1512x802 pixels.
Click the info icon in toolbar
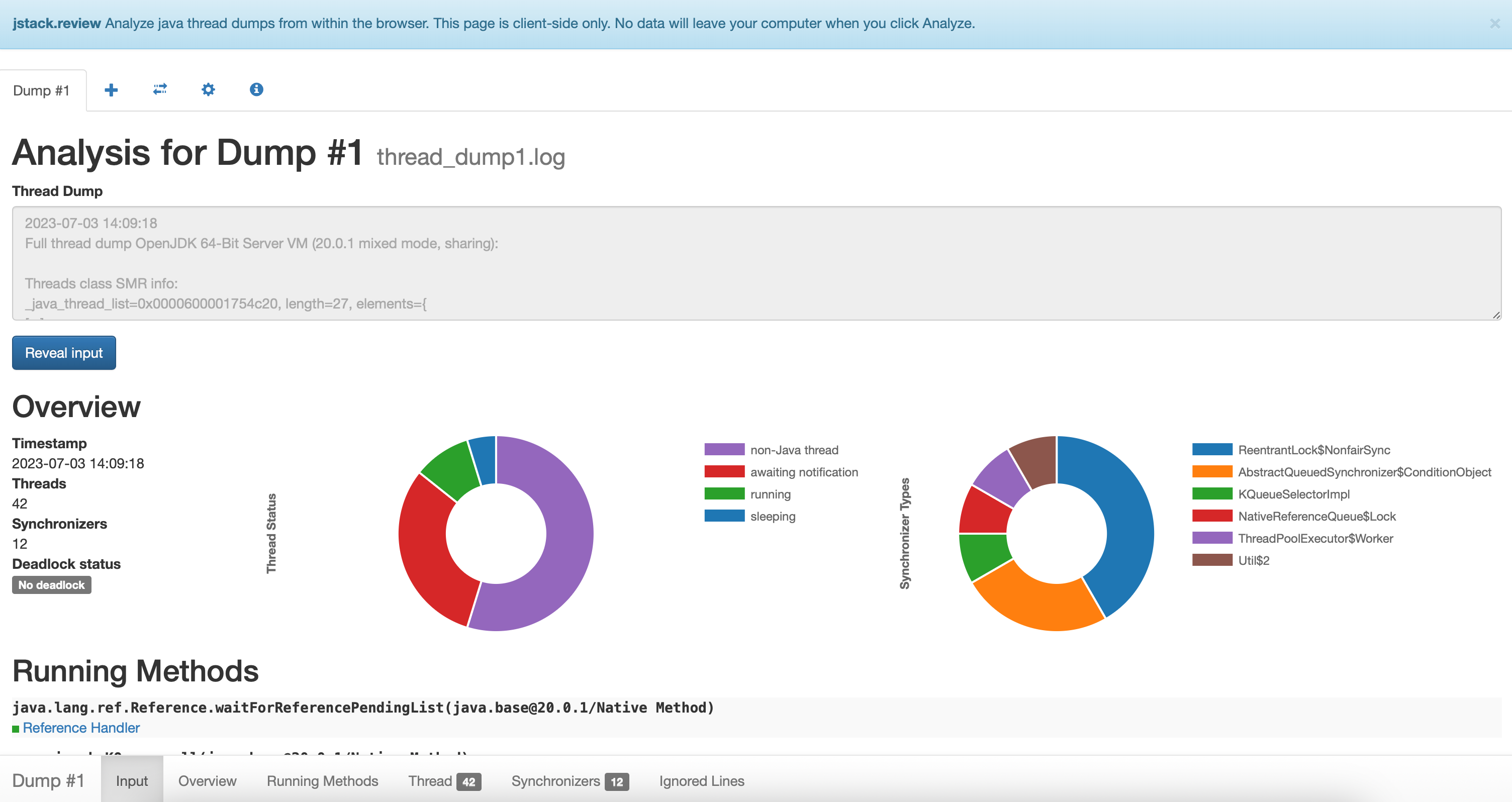pyautogui.click(x=255, y=89)
